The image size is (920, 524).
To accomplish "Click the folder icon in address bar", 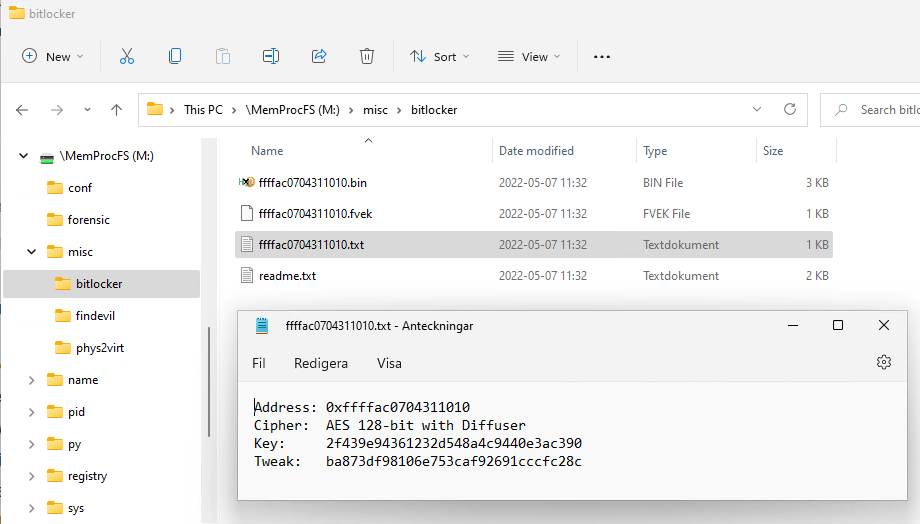I will click(155, 109).
